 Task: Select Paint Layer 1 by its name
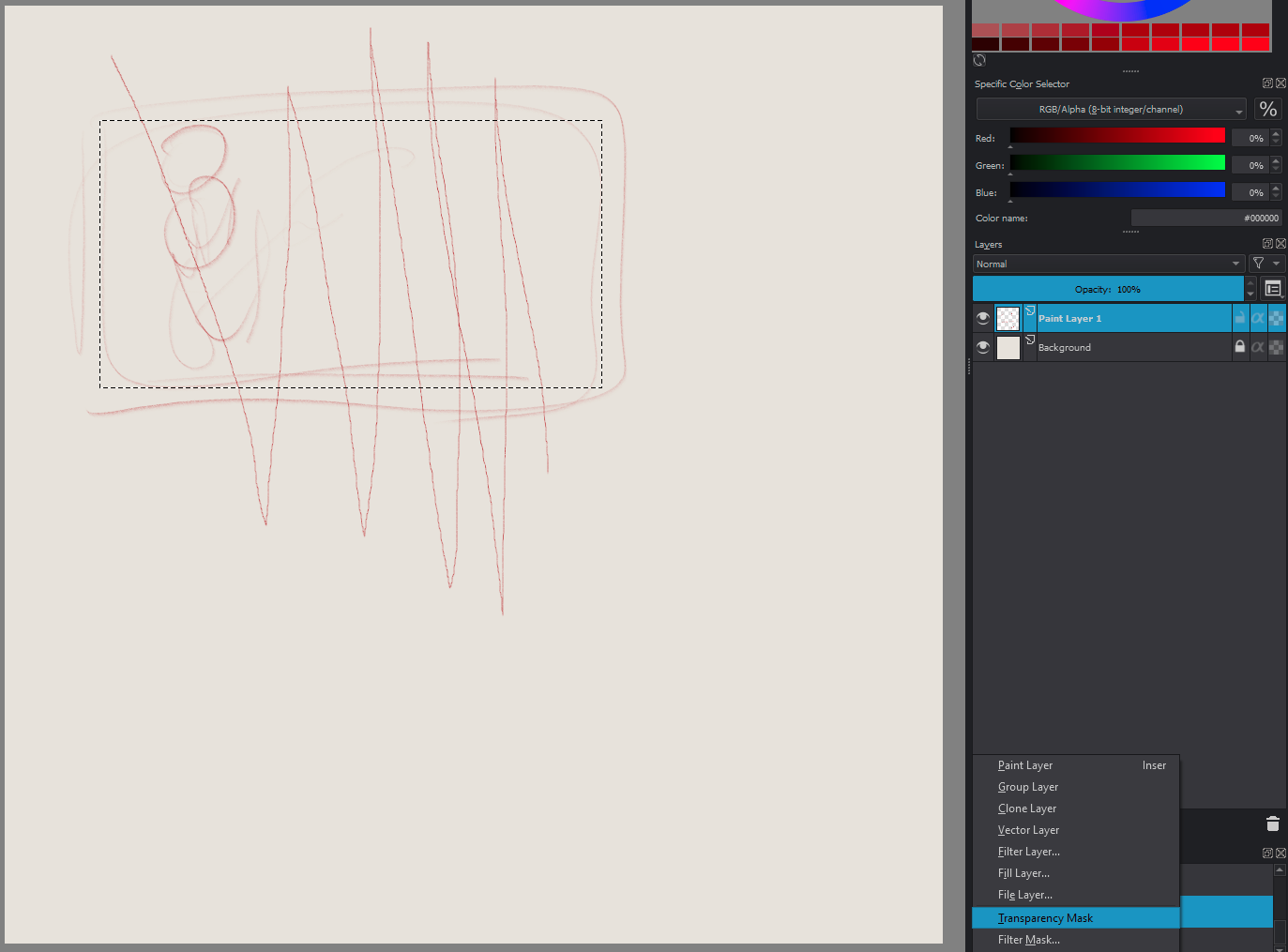(1069, 318)
